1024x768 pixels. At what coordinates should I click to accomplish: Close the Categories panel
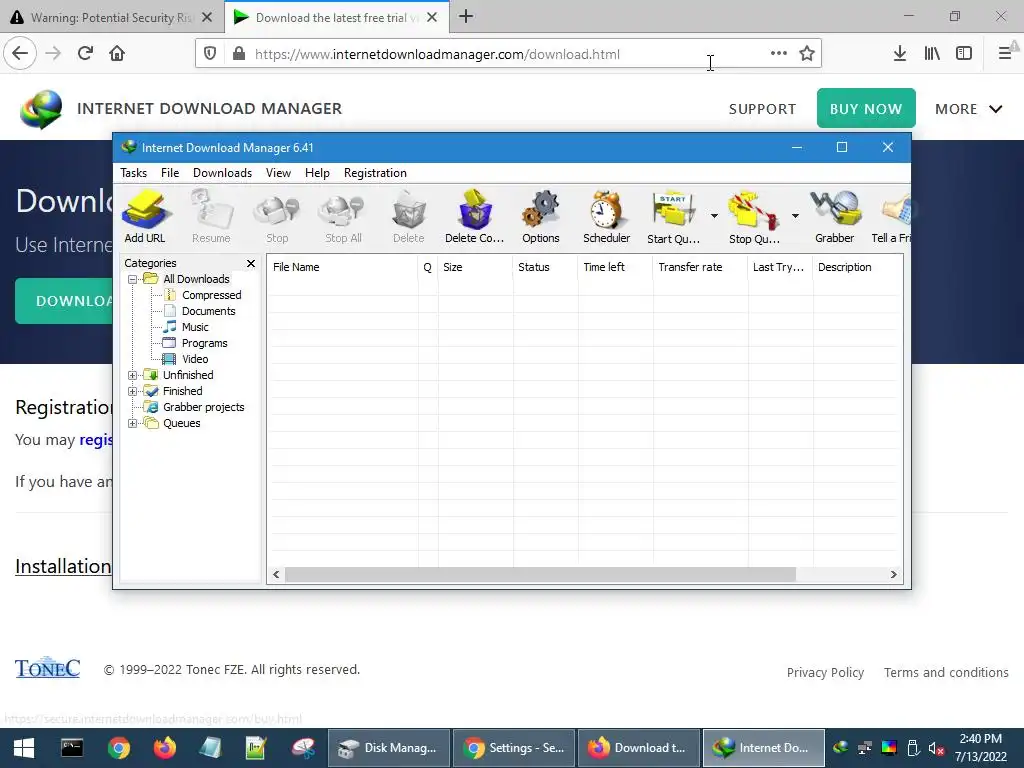(251, 263)
